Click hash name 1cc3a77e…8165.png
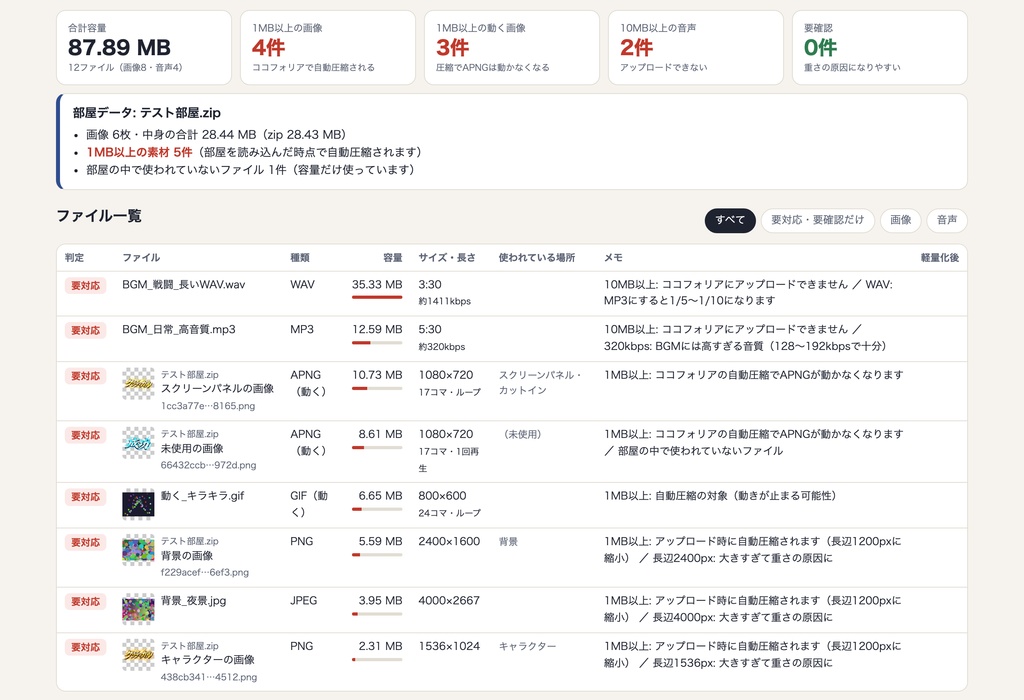This screenshot has width=1024, height=700. tap(208, 406)
